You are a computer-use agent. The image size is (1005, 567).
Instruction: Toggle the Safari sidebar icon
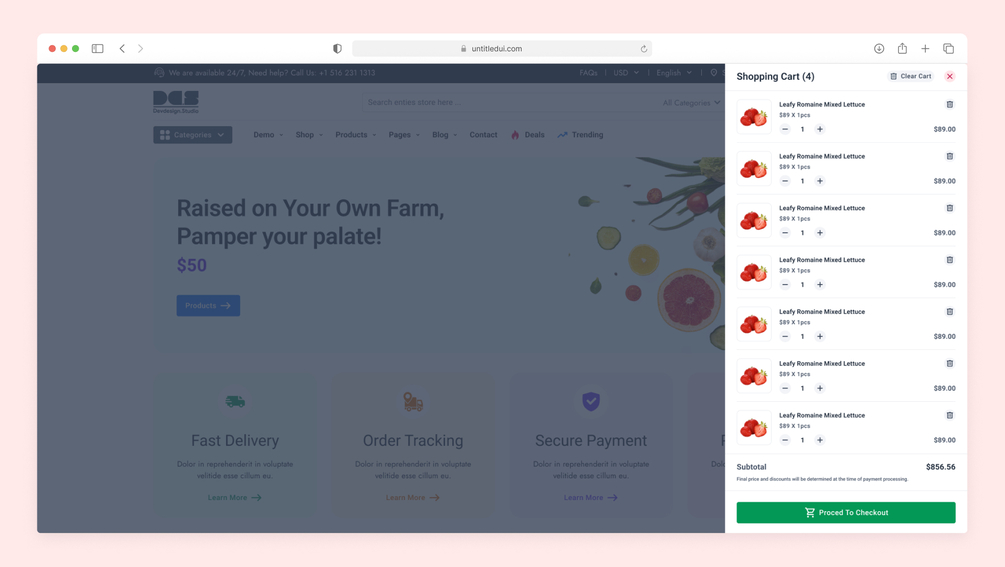point(97,49)
